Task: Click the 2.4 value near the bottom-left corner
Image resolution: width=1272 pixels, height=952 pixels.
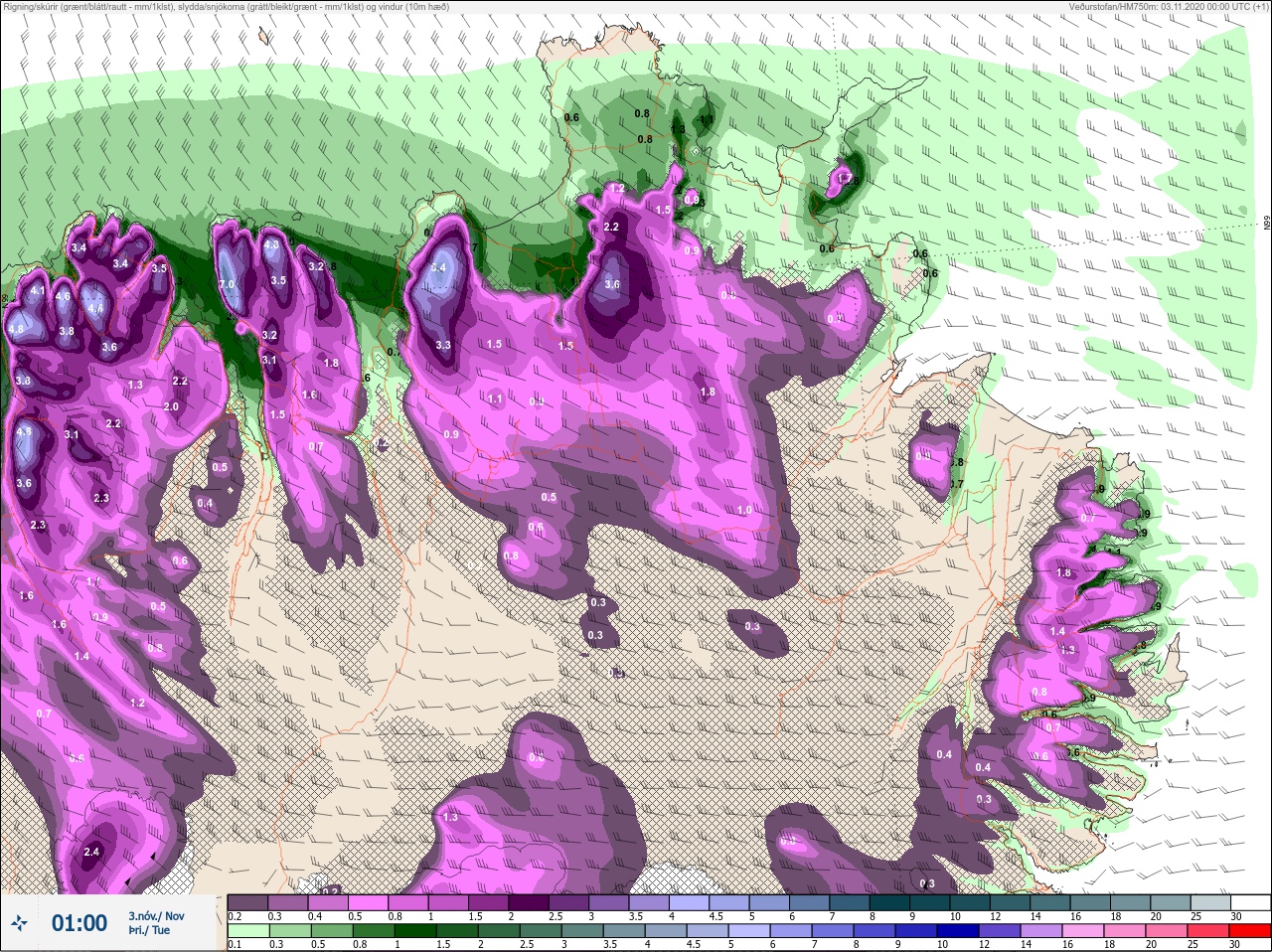Action: 91,852
